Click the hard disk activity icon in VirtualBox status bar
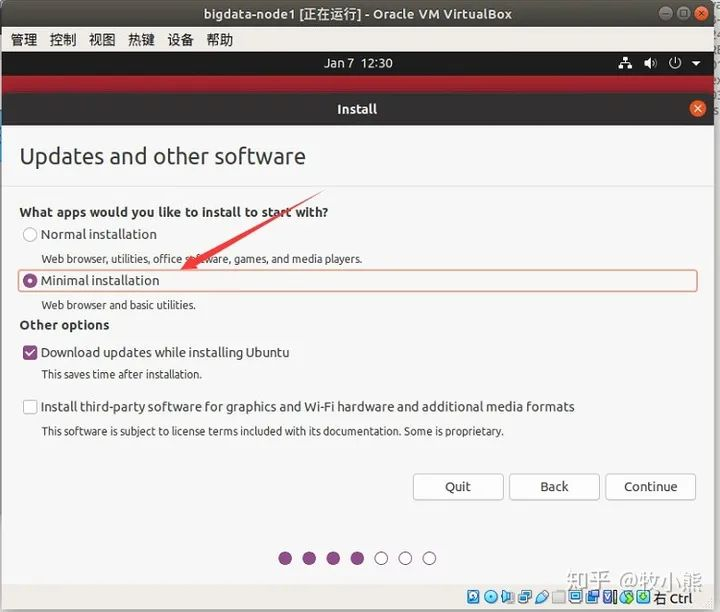The height and width of the screenshot is (612, 720). (x=473, y=596)
